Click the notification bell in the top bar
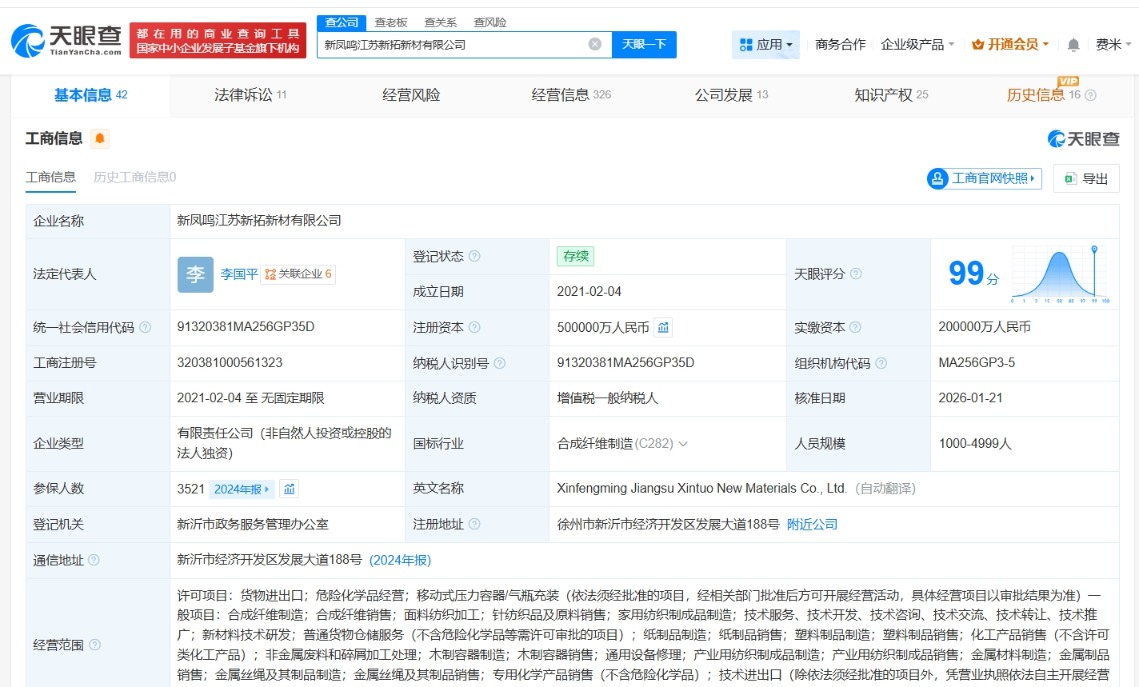This screenshot has height=687, width=1139. (1073, 45)
